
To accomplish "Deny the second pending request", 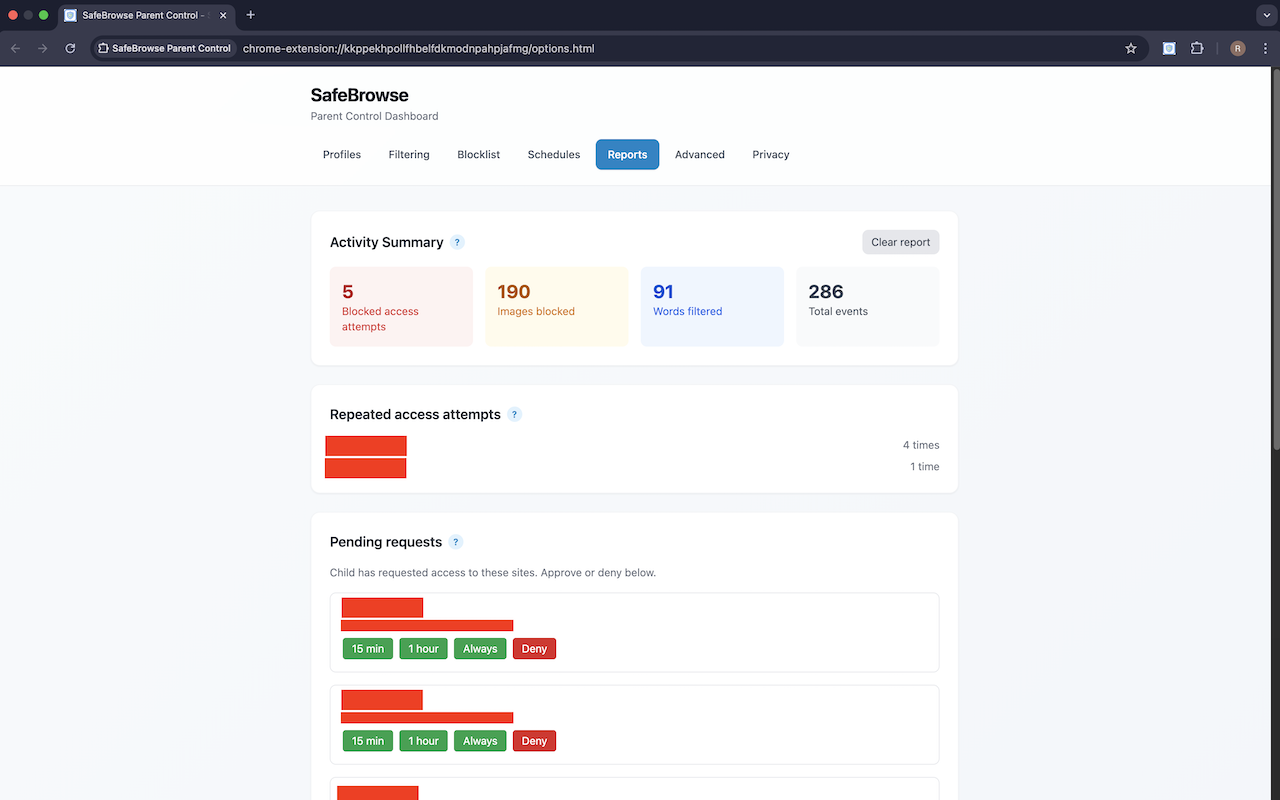I will tap(534, 741).
